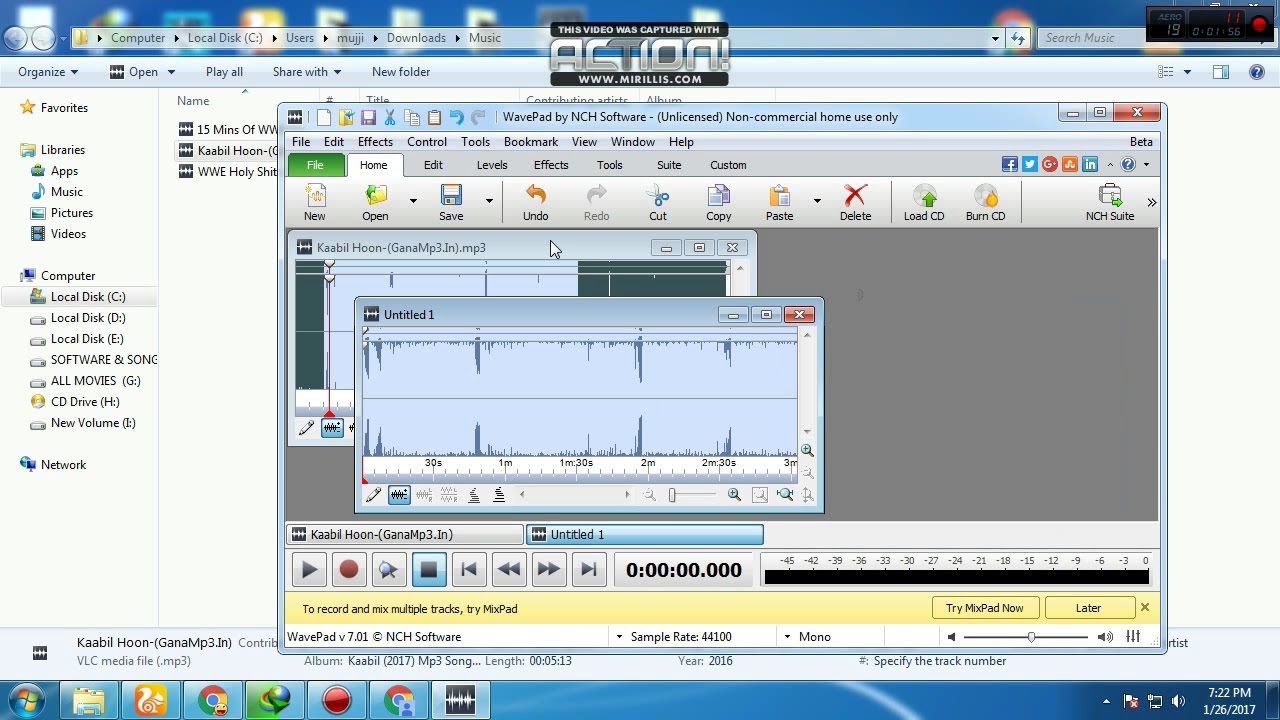The width and height of the screenshot is (1280, 720).
Task: Open the mixer icon beside the volume slider
Action: (1133, 637)
